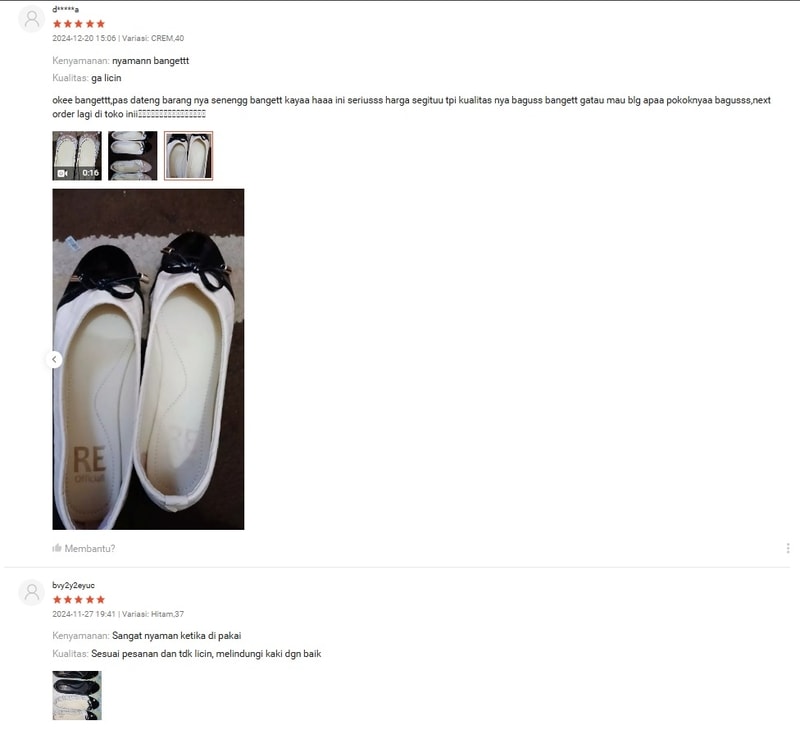Click the thumbs-up icon on the first review
Image resolution: width=800 pixels, height=730 pixels.
pyautogui.click(x=57, y=548)
